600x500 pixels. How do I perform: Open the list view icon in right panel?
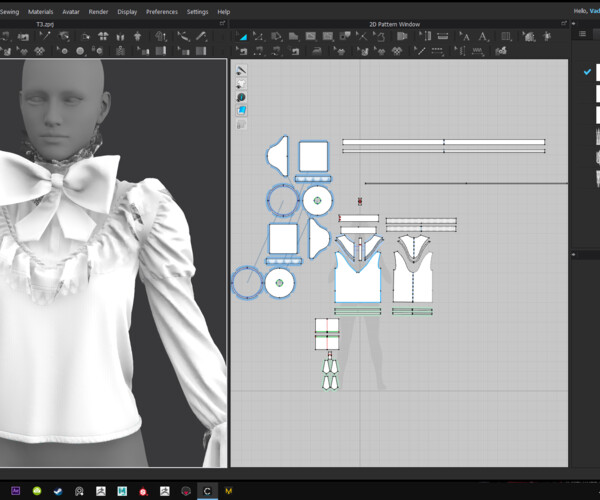[x=583, y=34]
